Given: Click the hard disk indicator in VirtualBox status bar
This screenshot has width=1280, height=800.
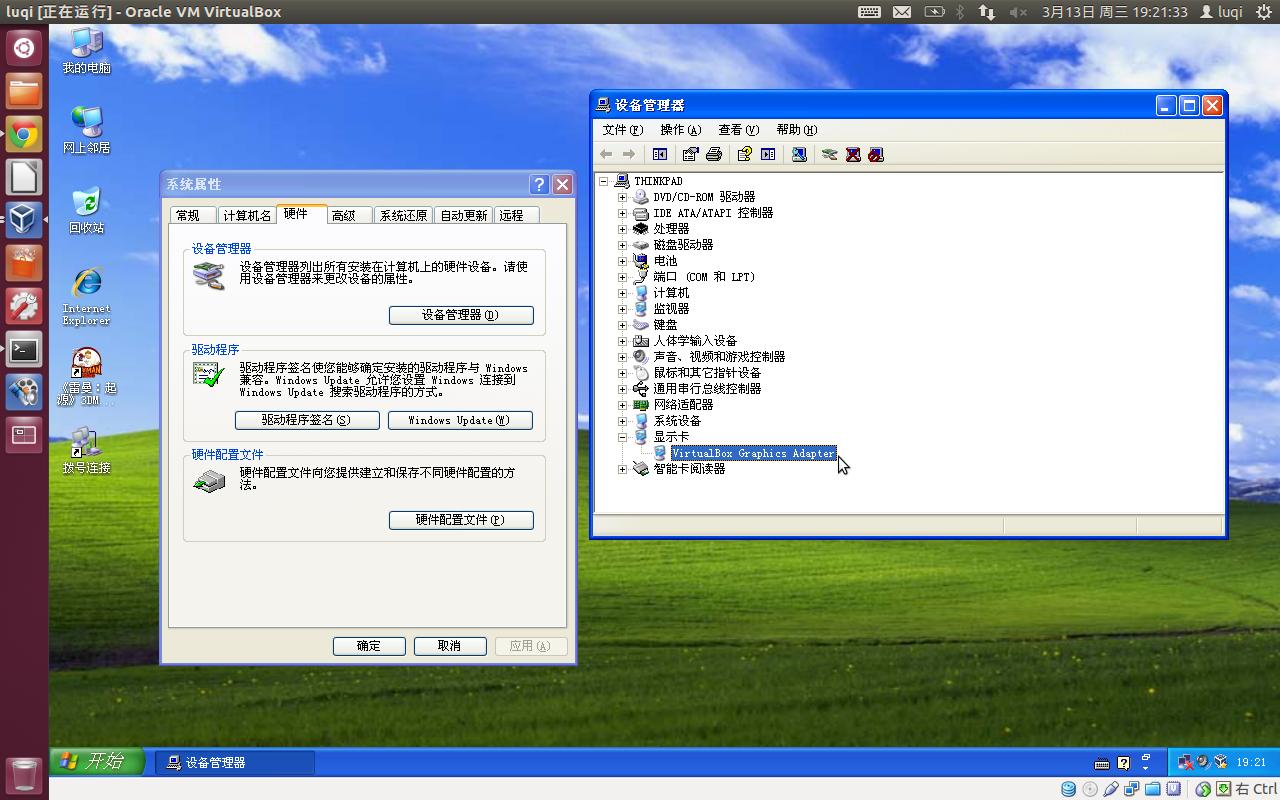Looking at the screenshot, I should click(x=1069, y=789).
